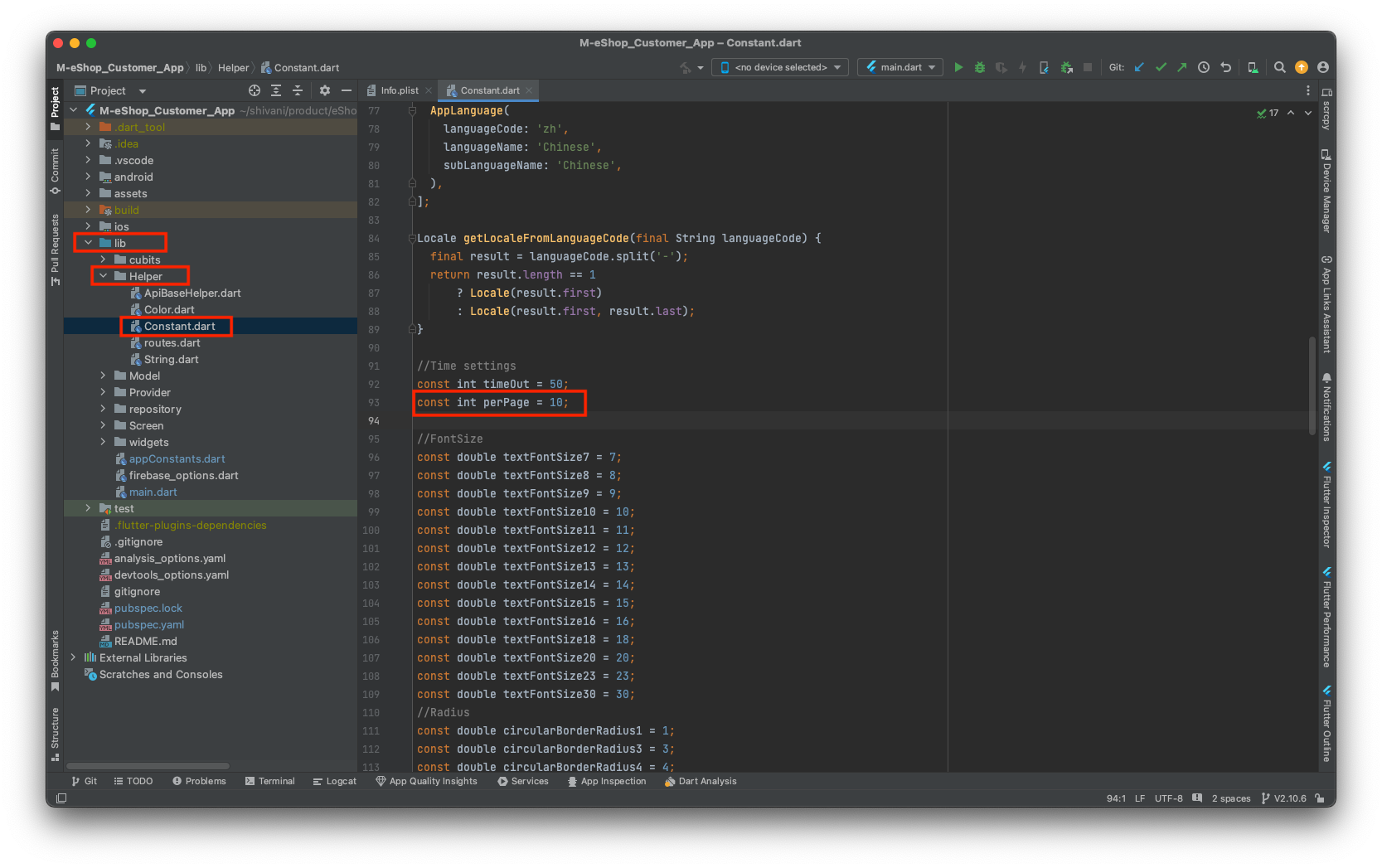Switch to the Info.plist editor tab

point(400,90)
